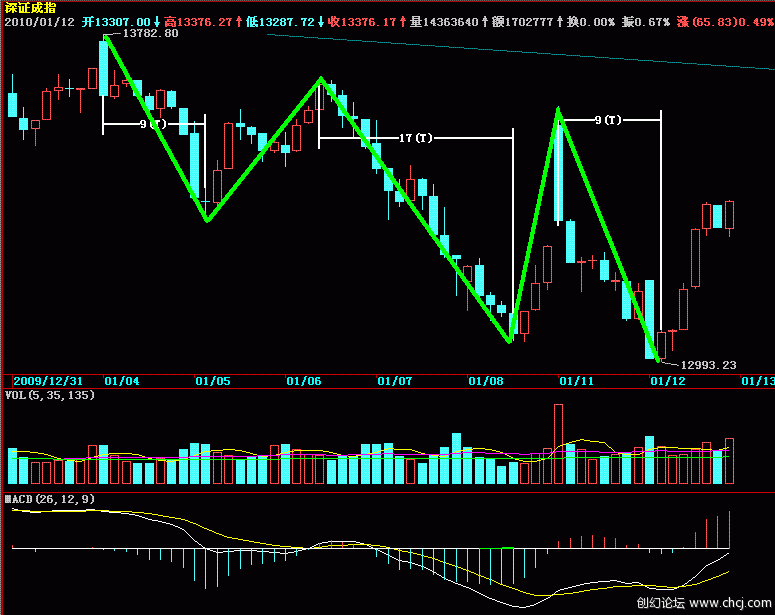775x615 pixels.
Task: Click the 13782.80 peak price label
Action: click(150, 33)
